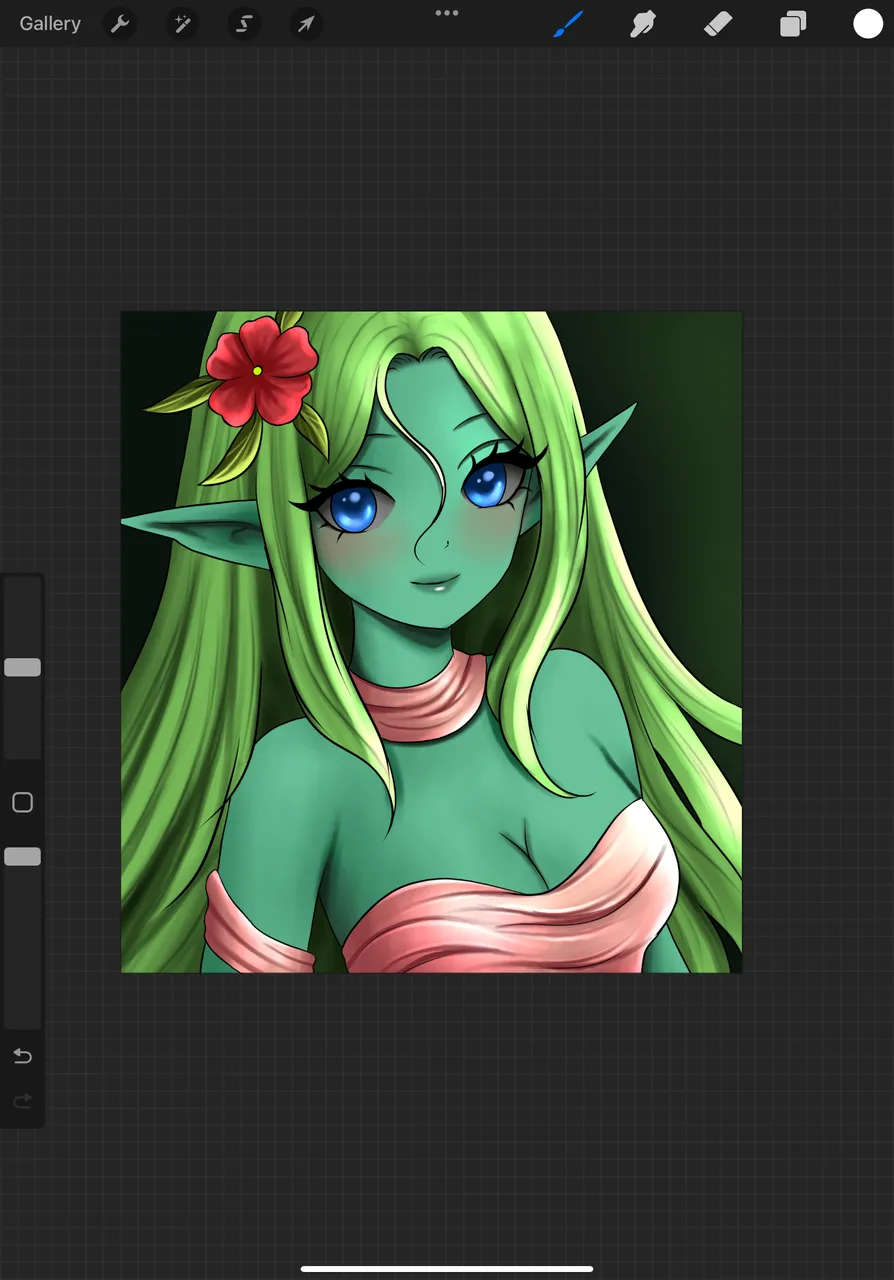Open the Actions wrench menu
This screenshot has width=894, height=1280.
point(120,24)
